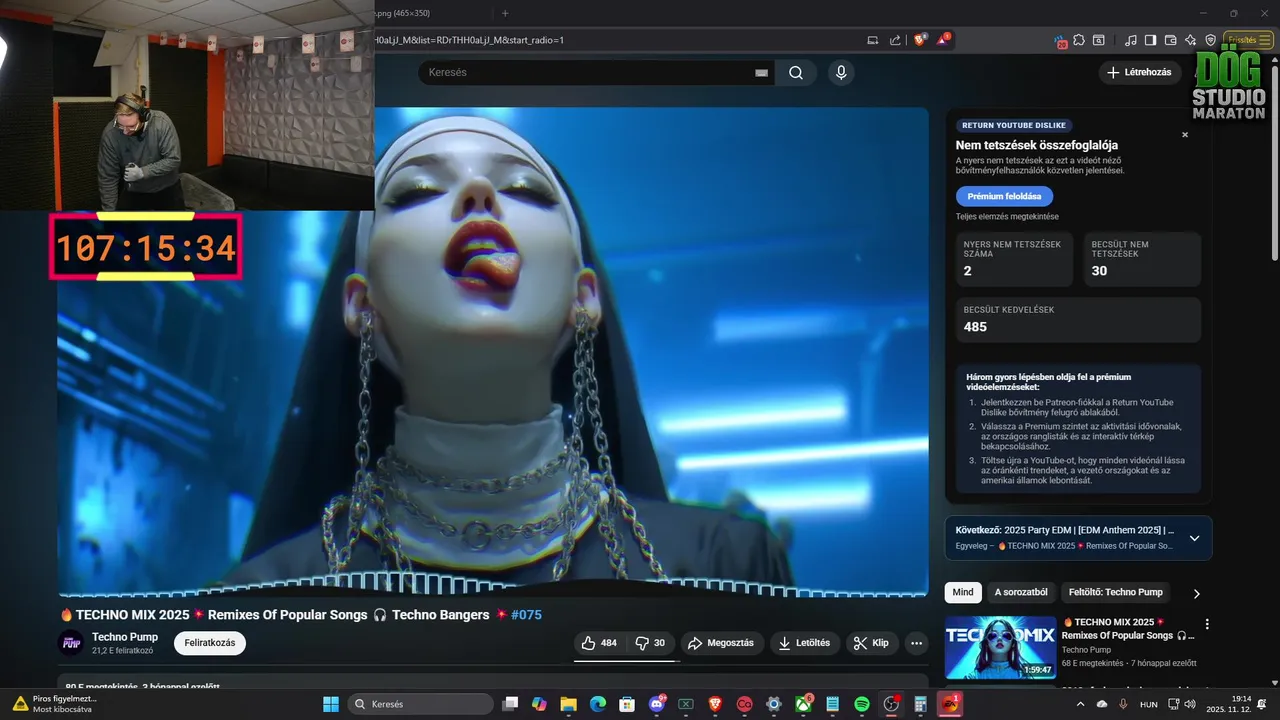Click the Létrehozás create button
This screenshot has width=1280, height=720.
[1140, 72]
